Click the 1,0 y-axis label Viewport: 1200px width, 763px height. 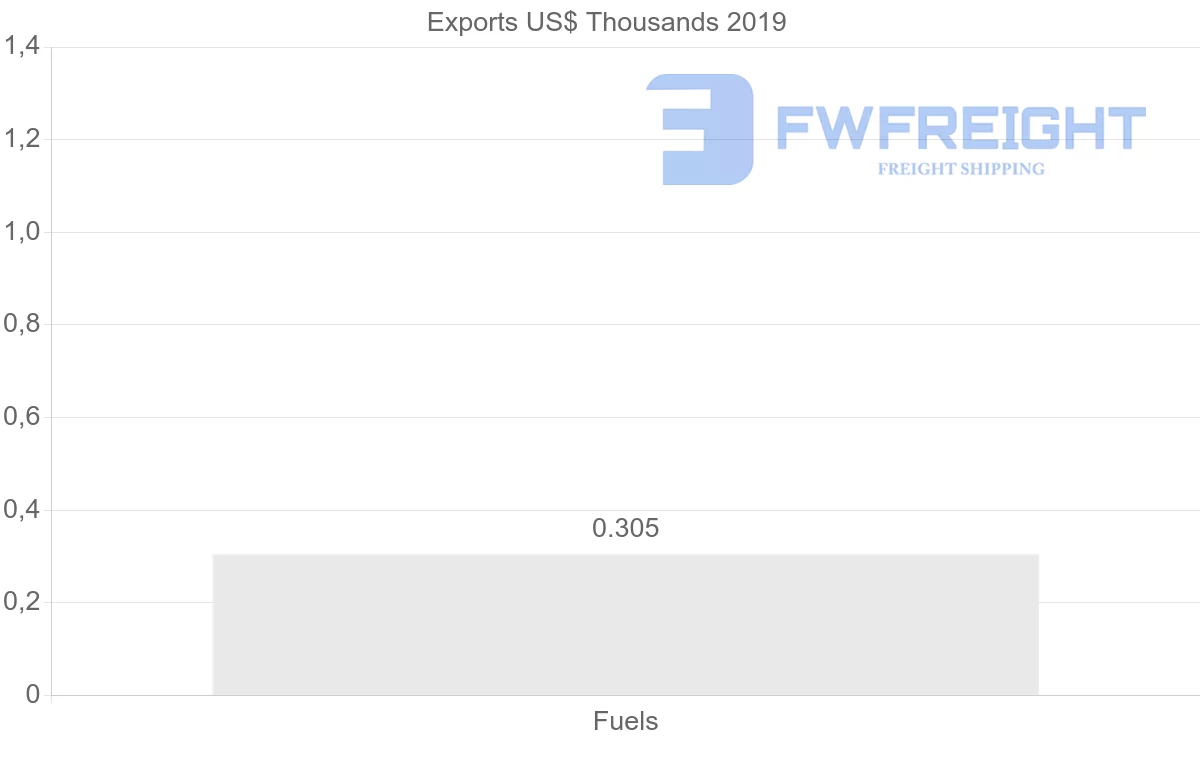[21, 232]
